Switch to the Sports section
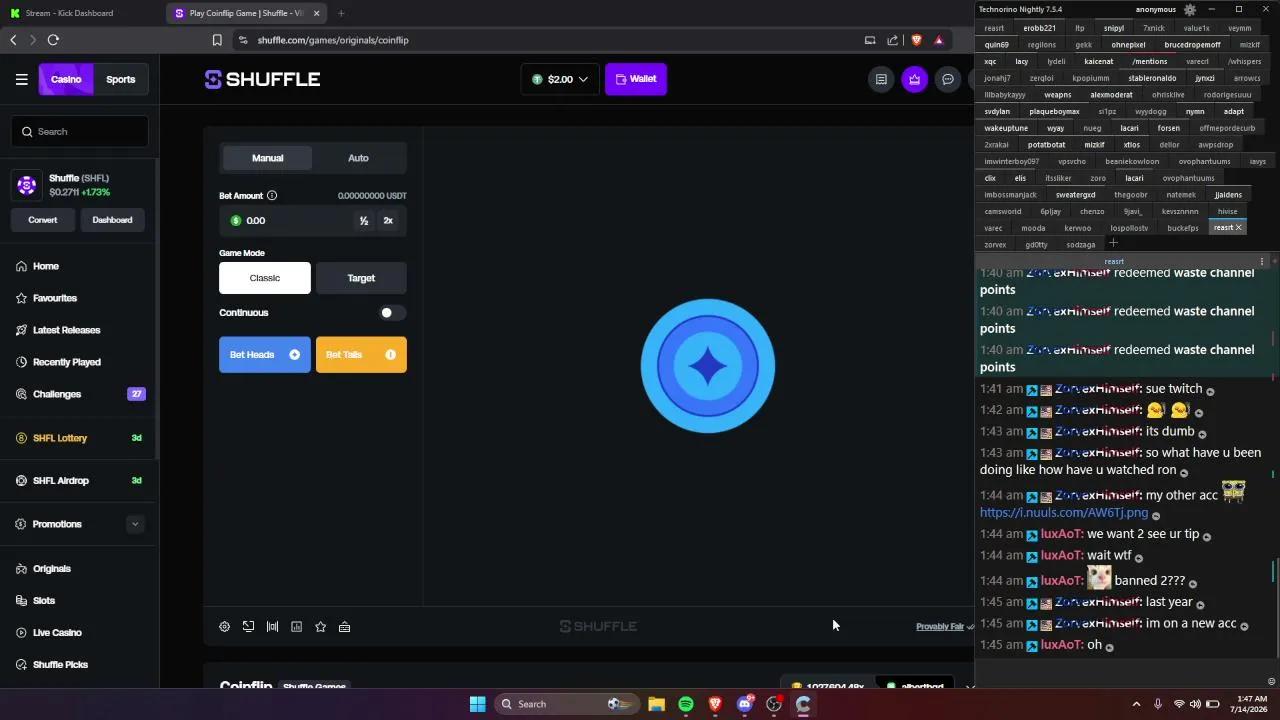The height and width of the screenshot is (720, 1280). [121, 79]
